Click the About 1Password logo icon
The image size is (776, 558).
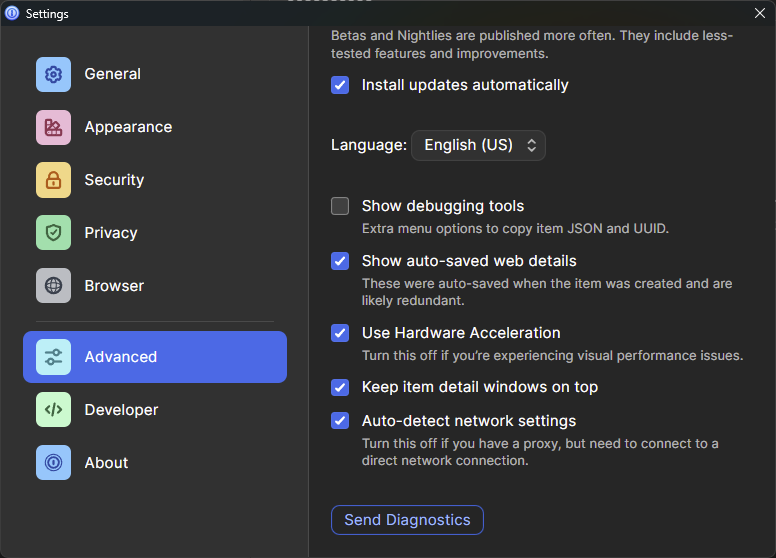pos(53,463)
